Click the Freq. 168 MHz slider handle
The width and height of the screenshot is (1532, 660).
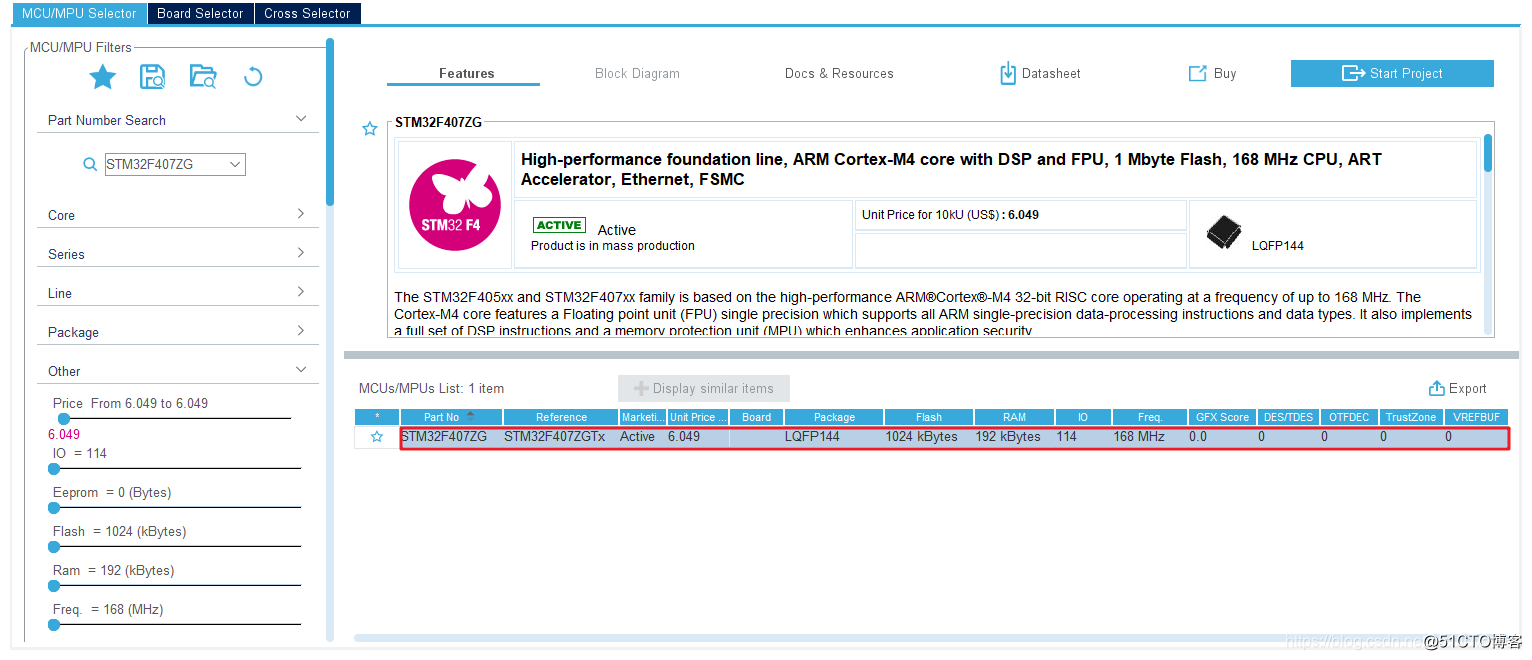(x=53, y=624)
